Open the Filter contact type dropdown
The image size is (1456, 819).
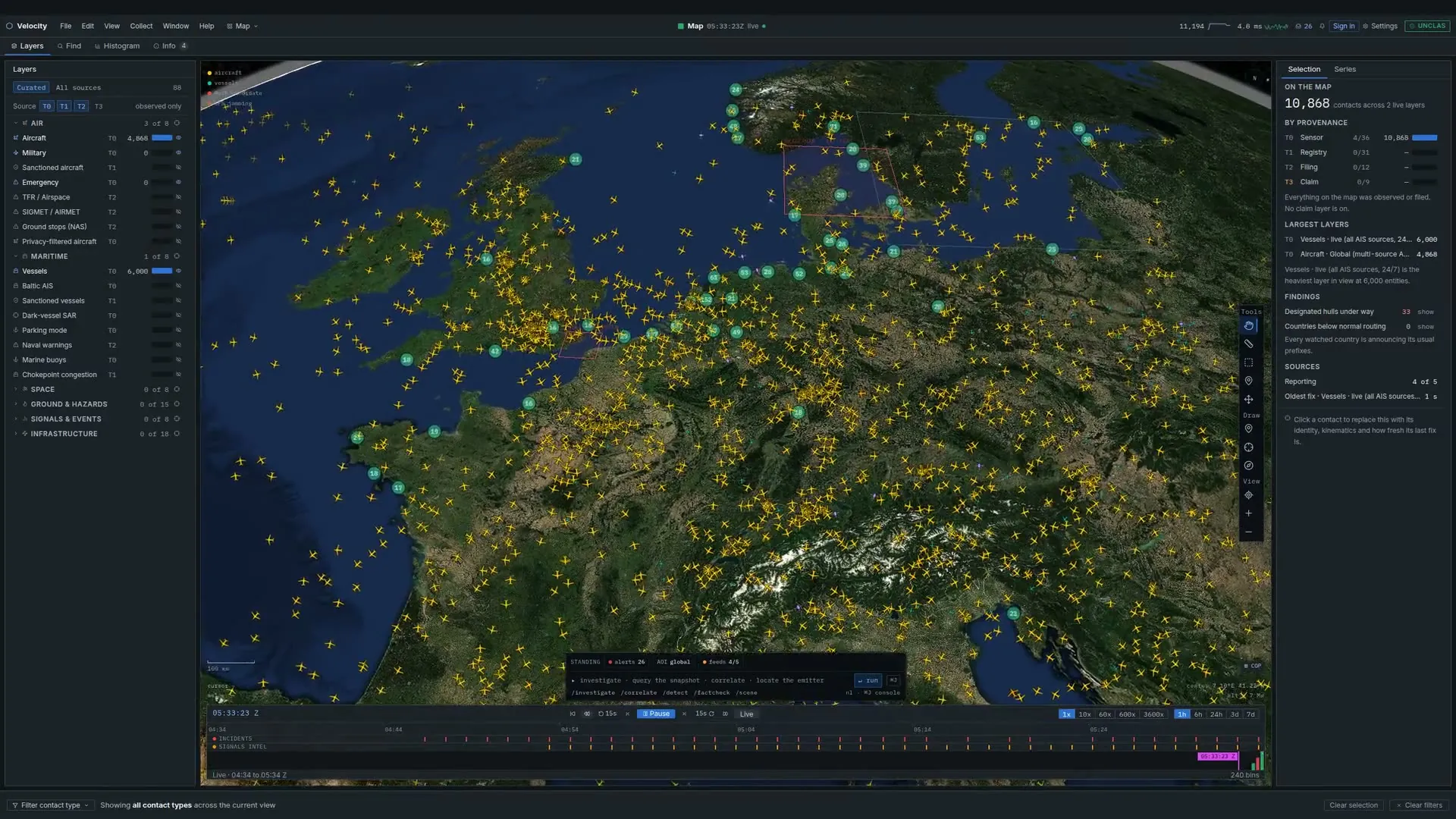(x=50, y=805)
